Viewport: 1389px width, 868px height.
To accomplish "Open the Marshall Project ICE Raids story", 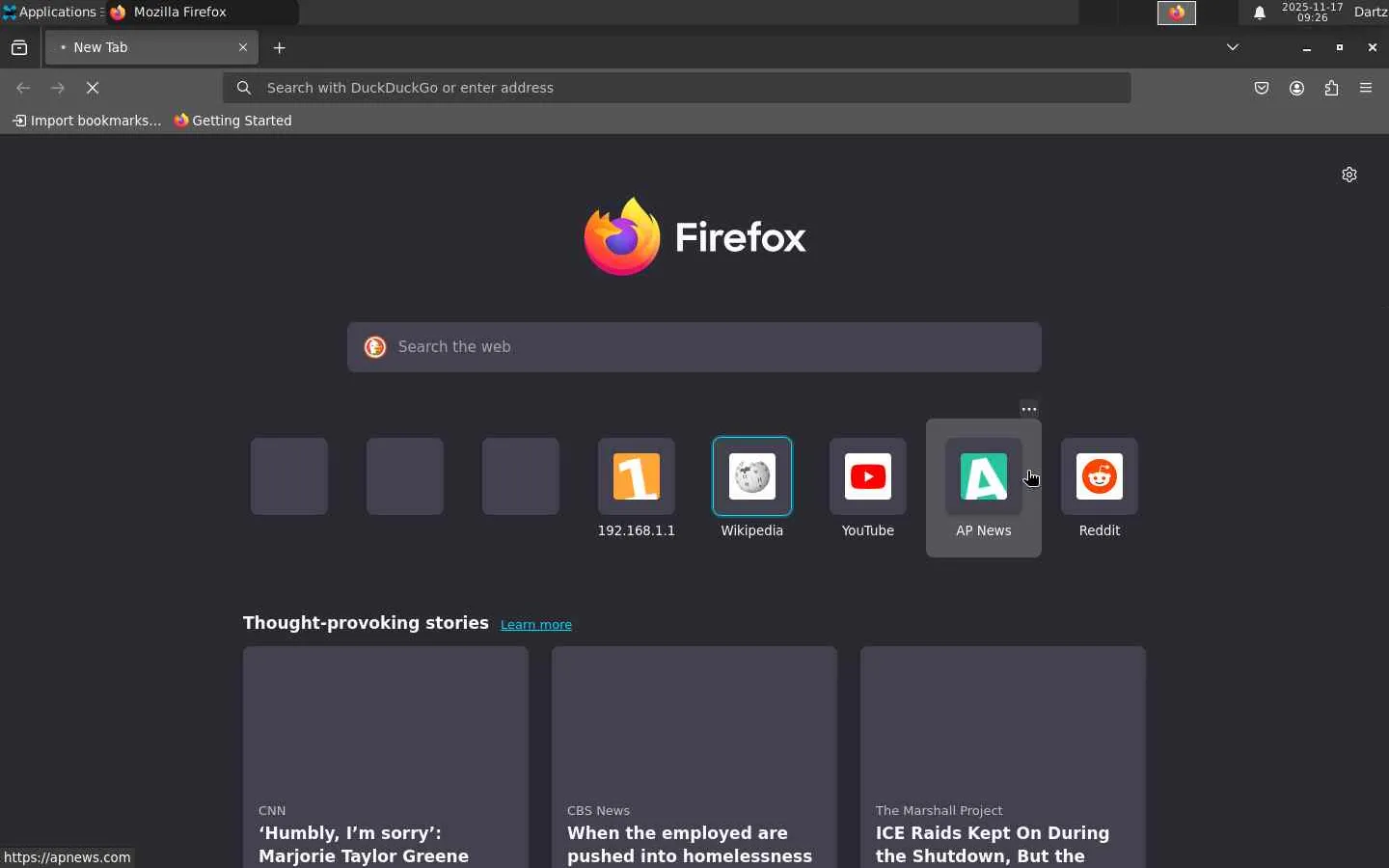I will click(1003, 757).
